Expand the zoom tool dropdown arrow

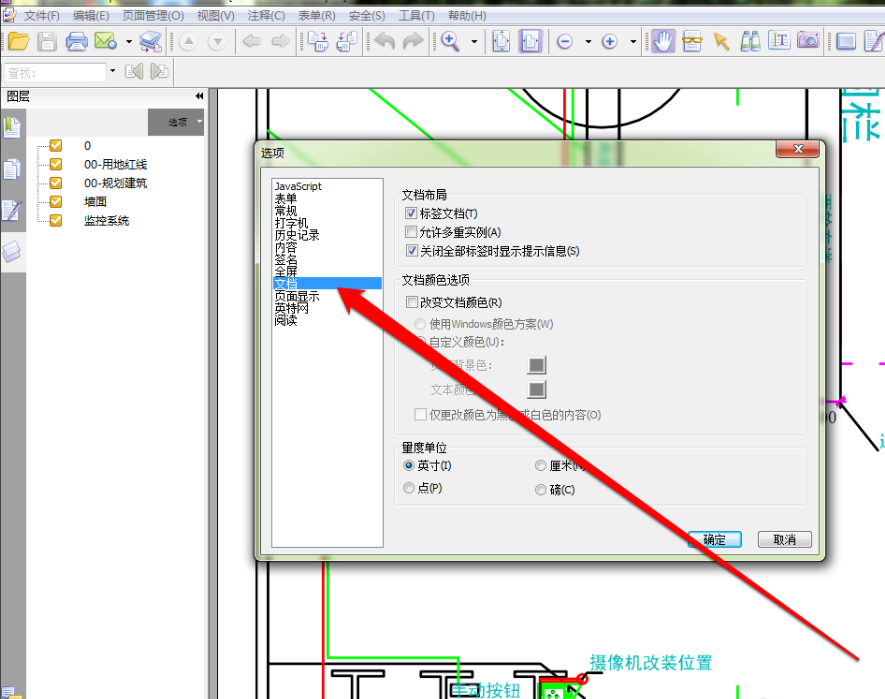pyautogui.click(x=474, y=41)
